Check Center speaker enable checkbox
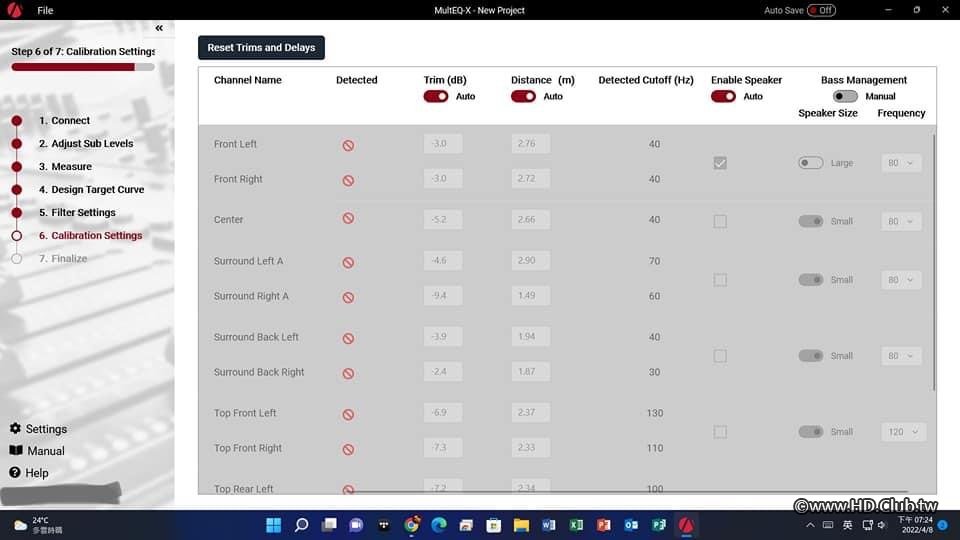The image size is (960, 540). click(x=720, y=221)
